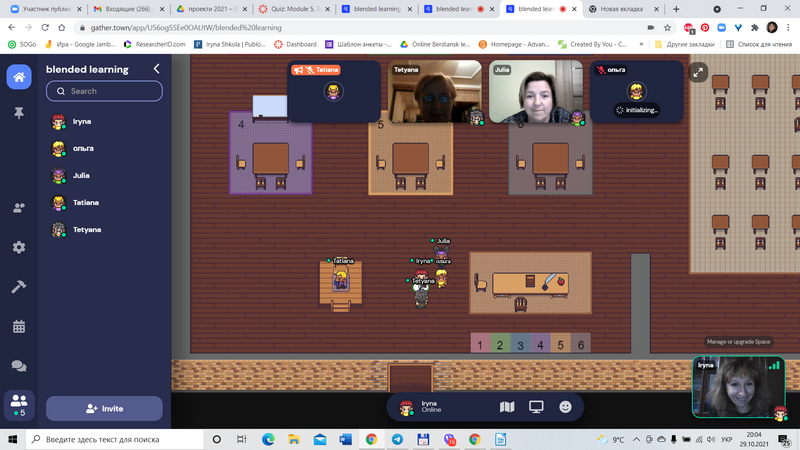Viewport: 800px width, 450px height.
Task: Collapse the blended learning panel chevron
Action: [x=157, y=69]
